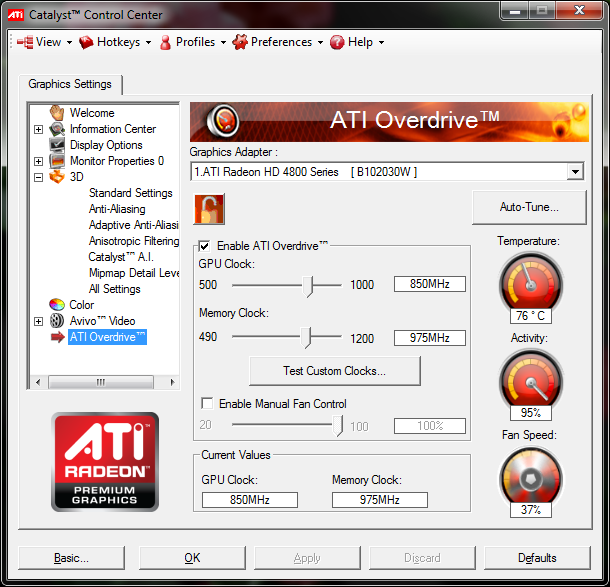Click the Apply button

click(x=307, y=558)
